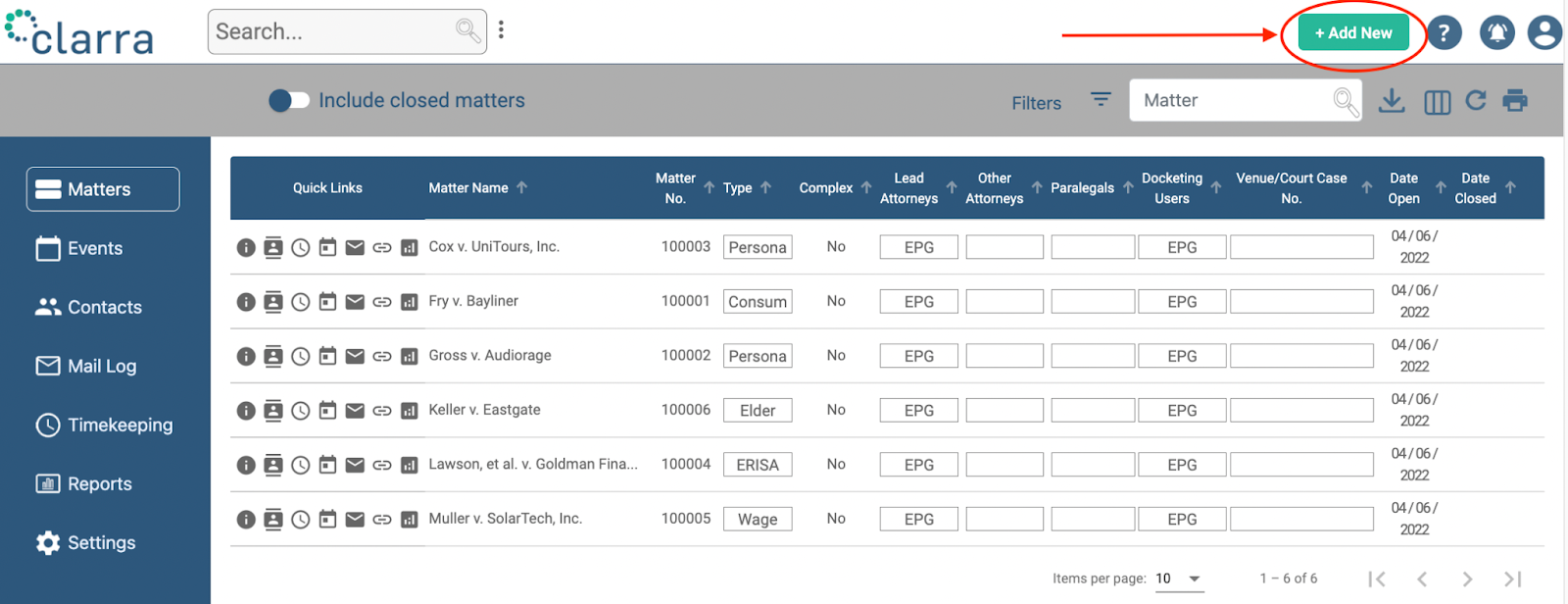Click the magnifier icon in Matter search box
Screen dimensions: 1568x604
tap(1346, 101)
